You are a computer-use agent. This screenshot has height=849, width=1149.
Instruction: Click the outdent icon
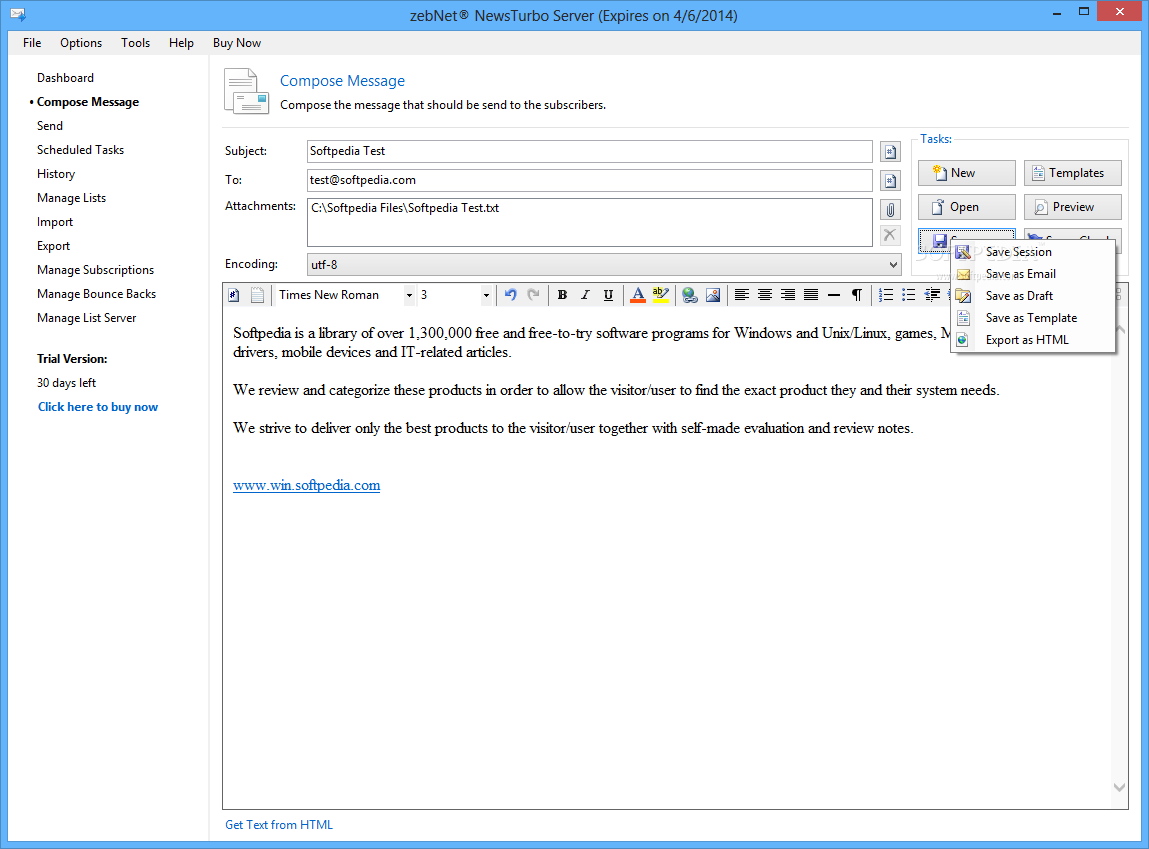pos(932,295)
